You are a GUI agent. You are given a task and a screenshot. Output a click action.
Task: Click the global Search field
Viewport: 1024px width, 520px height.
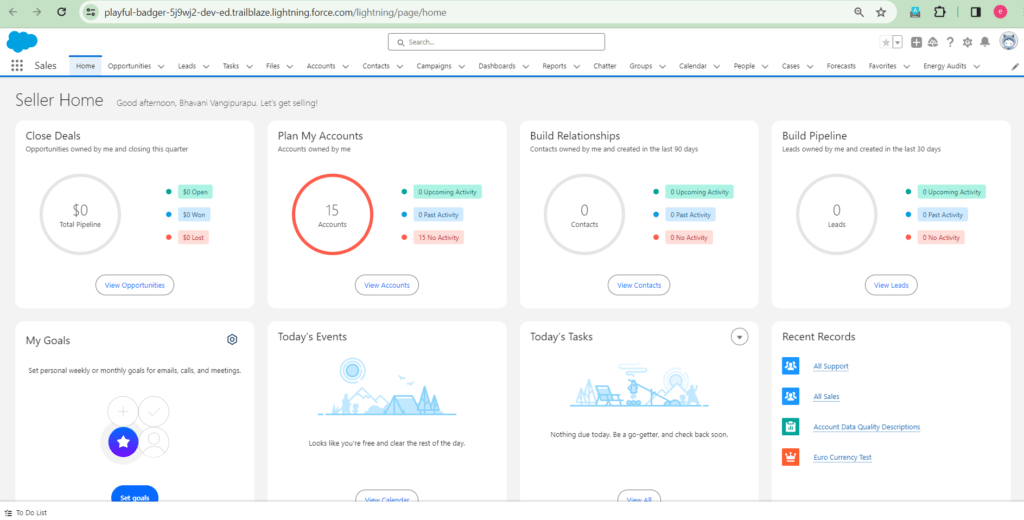(496, 42)
